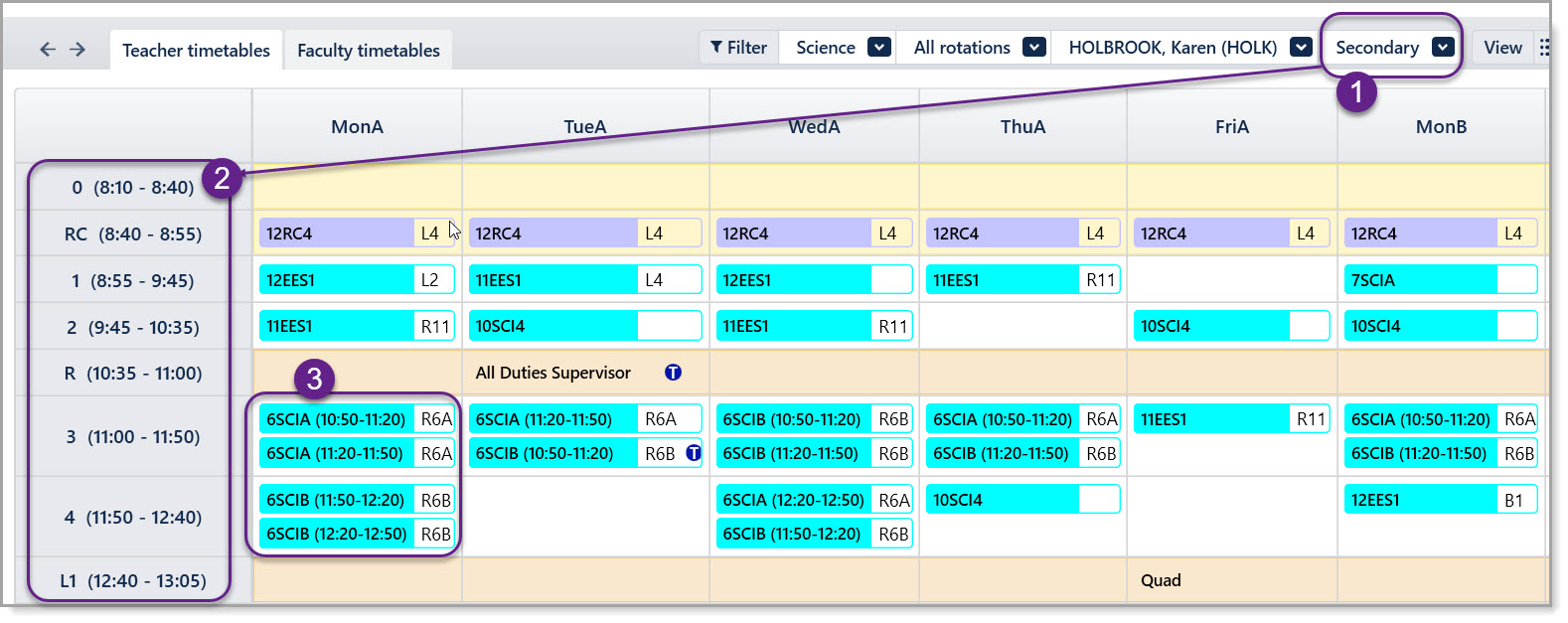Switch to Teacher timetables tab

coord(196,51)
